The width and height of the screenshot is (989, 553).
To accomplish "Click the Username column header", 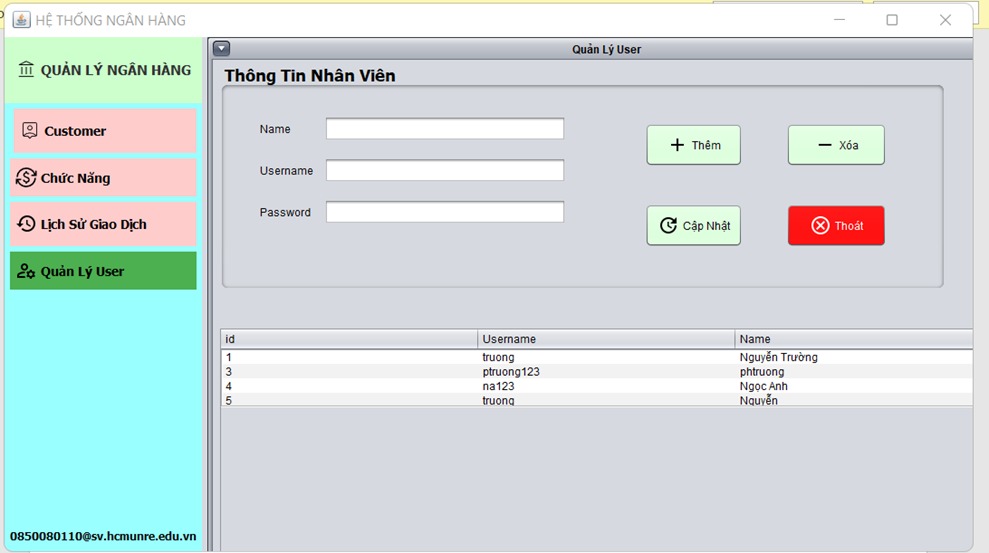I will point(606,339).
